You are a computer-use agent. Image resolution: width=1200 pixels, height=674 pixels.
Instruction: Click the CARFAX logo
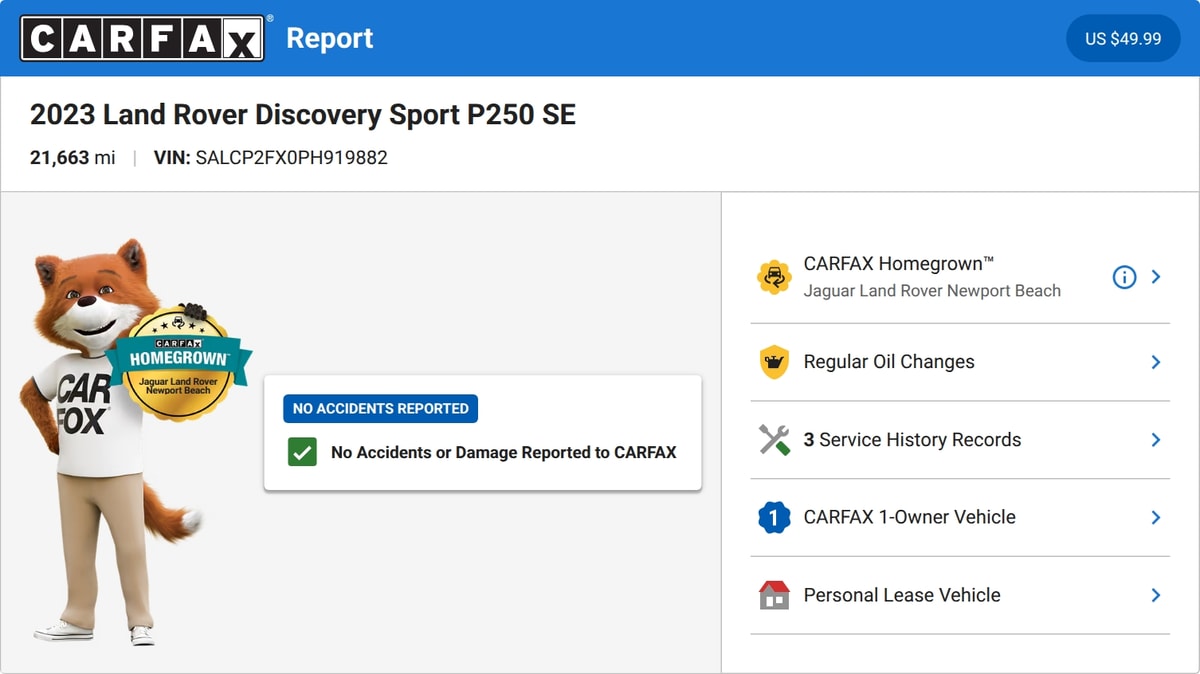pyautogui.click(x=143, y=38)
